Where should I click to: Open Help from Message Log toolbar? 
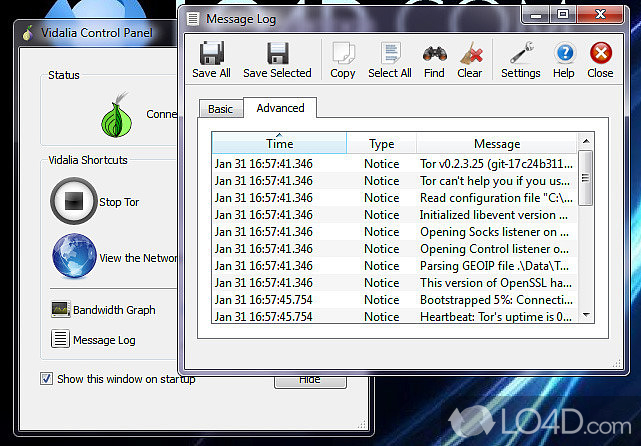564,60
